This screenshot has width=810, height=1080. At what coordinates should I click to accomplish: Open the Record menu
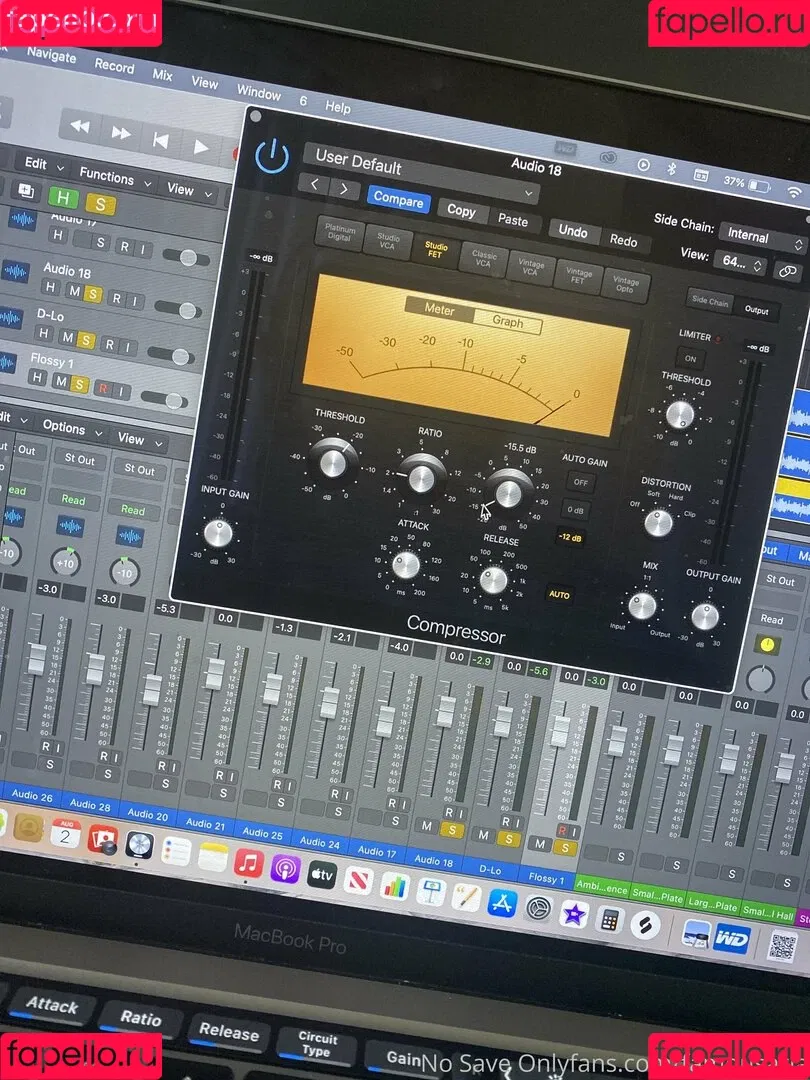[114, 65]
